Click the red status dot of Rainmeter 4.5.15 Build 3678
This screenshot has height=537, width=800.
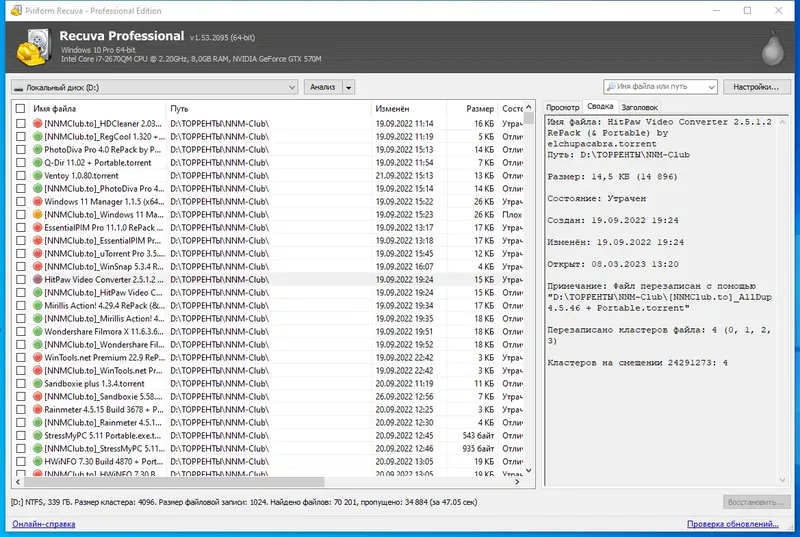pos(37,410)
